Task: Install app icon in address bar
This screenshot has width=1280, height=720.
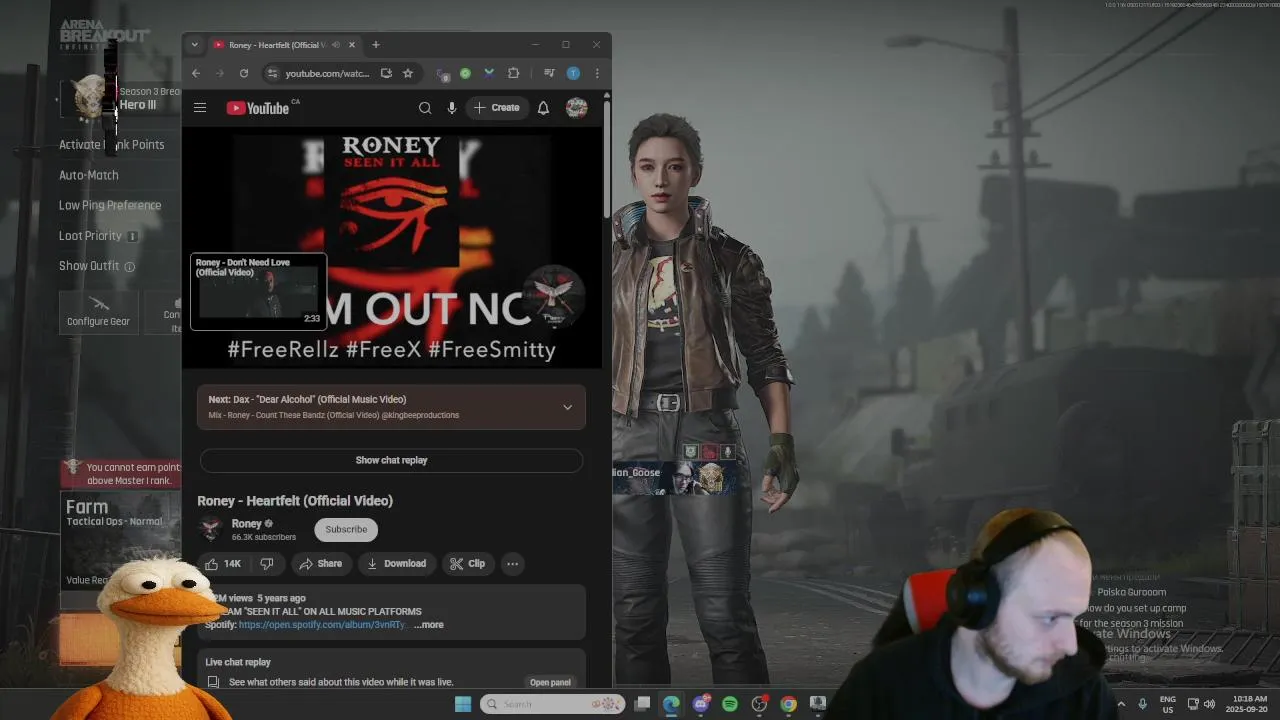Action: coord(386,73)
